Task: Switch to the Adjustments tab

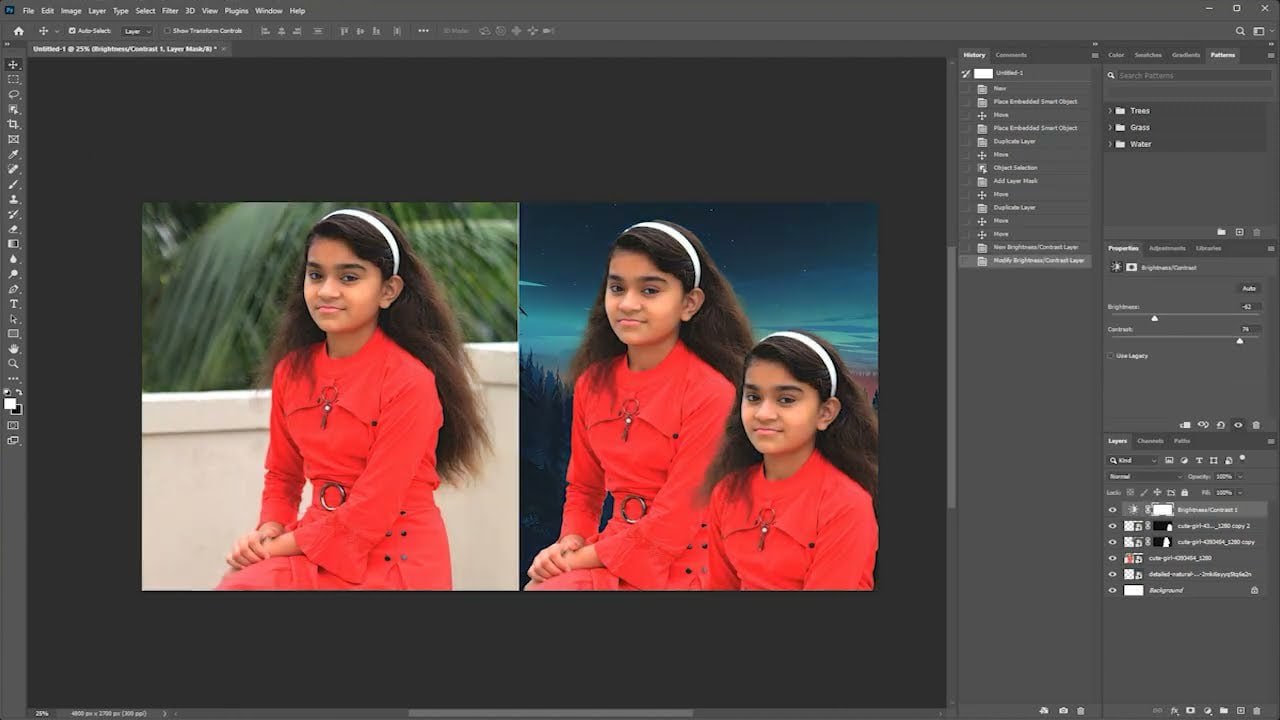Action: pos(1167,248)
